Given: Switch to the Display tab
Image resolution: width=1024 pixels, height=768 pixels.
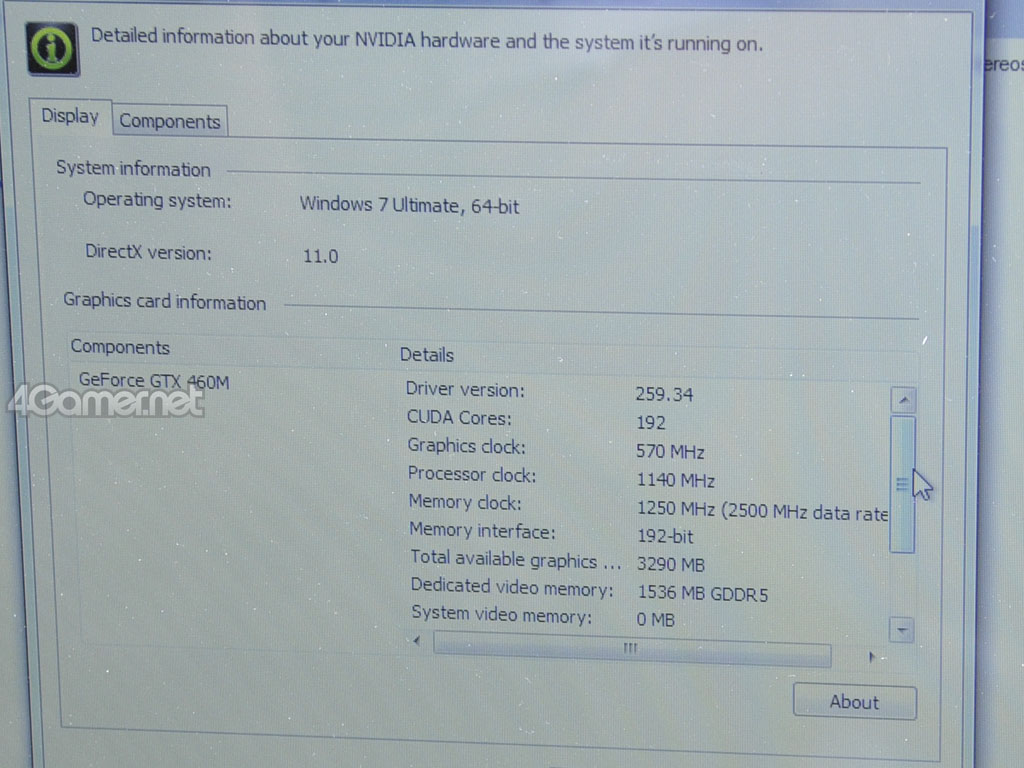Looking at the screenshot, I should tap(70, 117).
